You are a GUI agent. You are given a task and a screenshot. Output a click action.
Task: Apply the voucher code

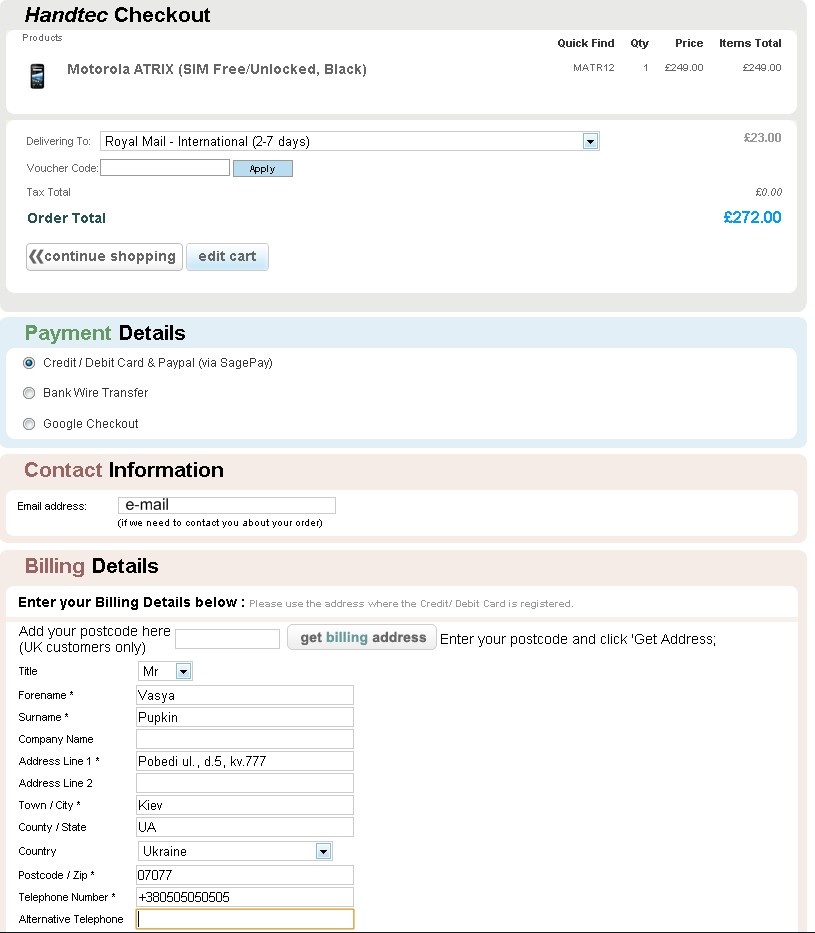[262, 169]
